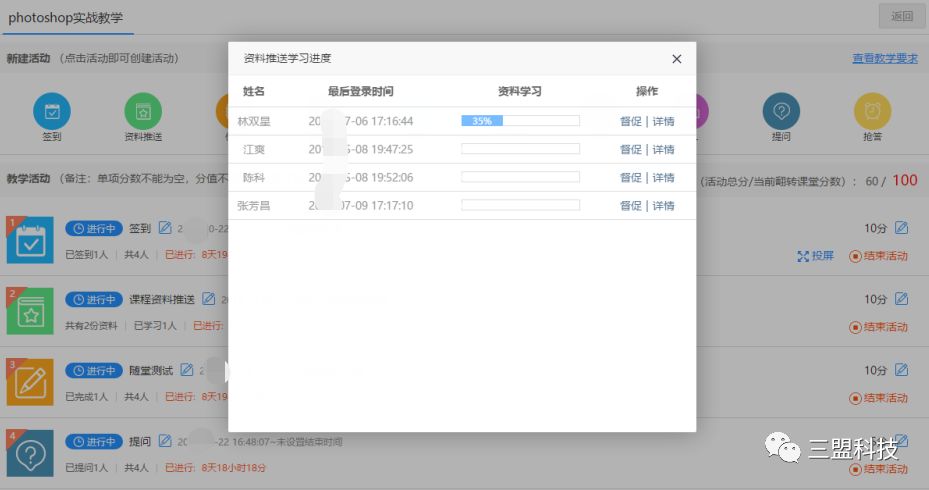This screenshot has height=490, width=929.
Task: Click the 进行中 badge of 签到
Action: (x=94, y=228)
